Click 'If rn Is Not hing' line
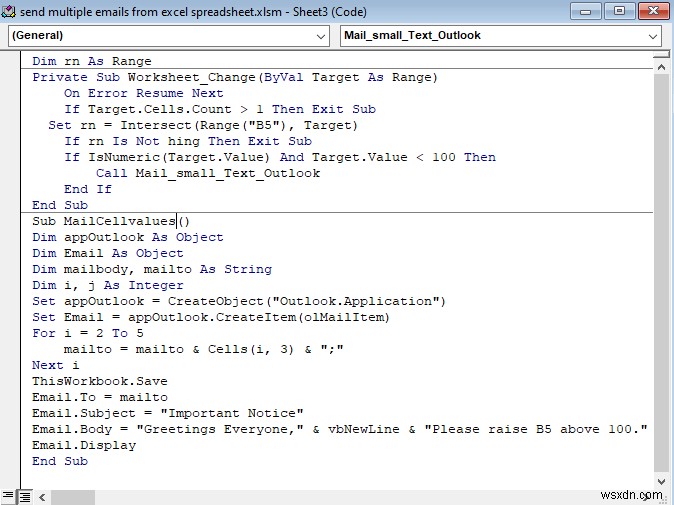 click(188, 141)
